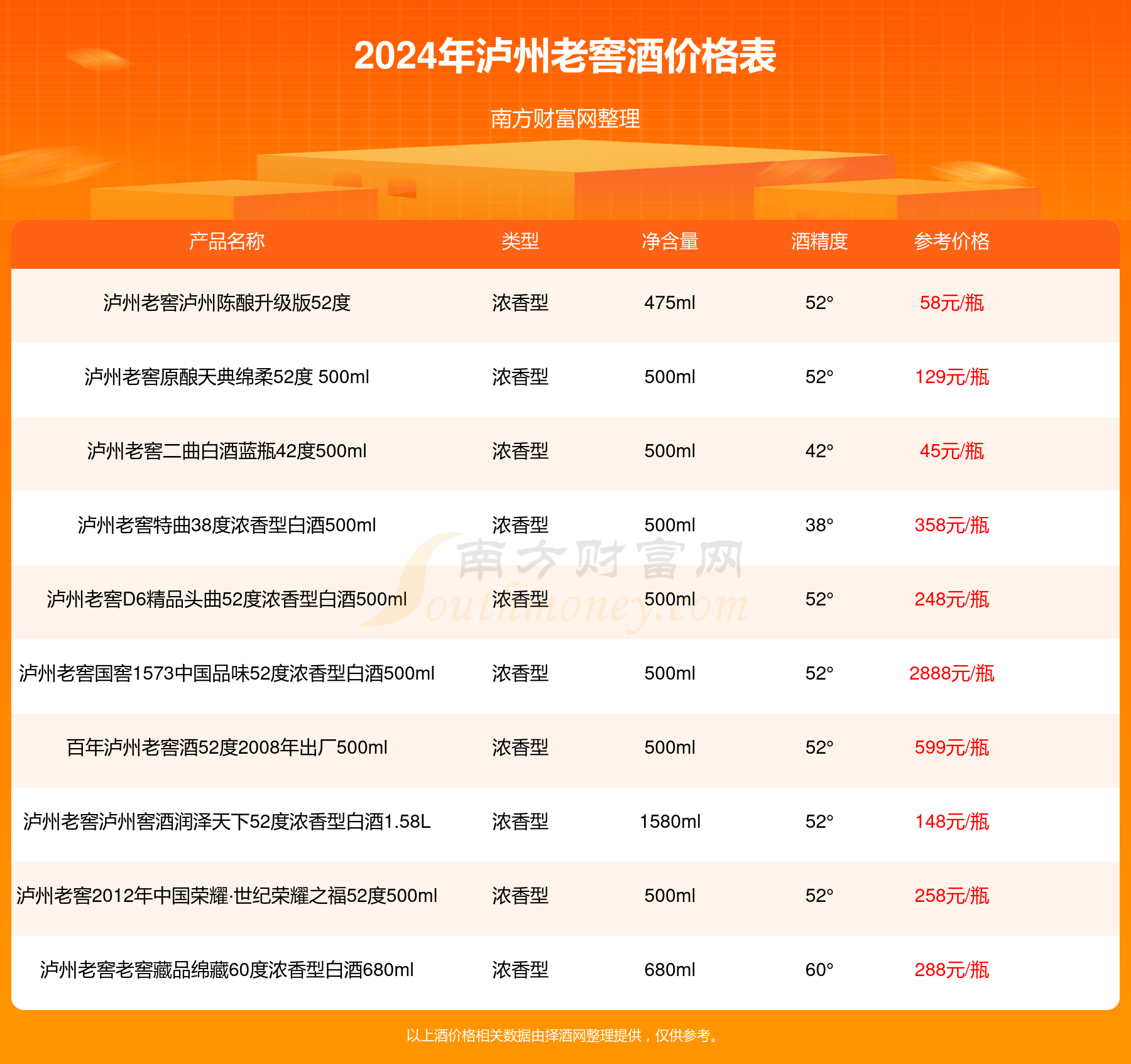Select net content "500ml" in 45元/瓶 row
Image resolution: width=1131 pixels, height=1064 pixels.
point(670,451)
